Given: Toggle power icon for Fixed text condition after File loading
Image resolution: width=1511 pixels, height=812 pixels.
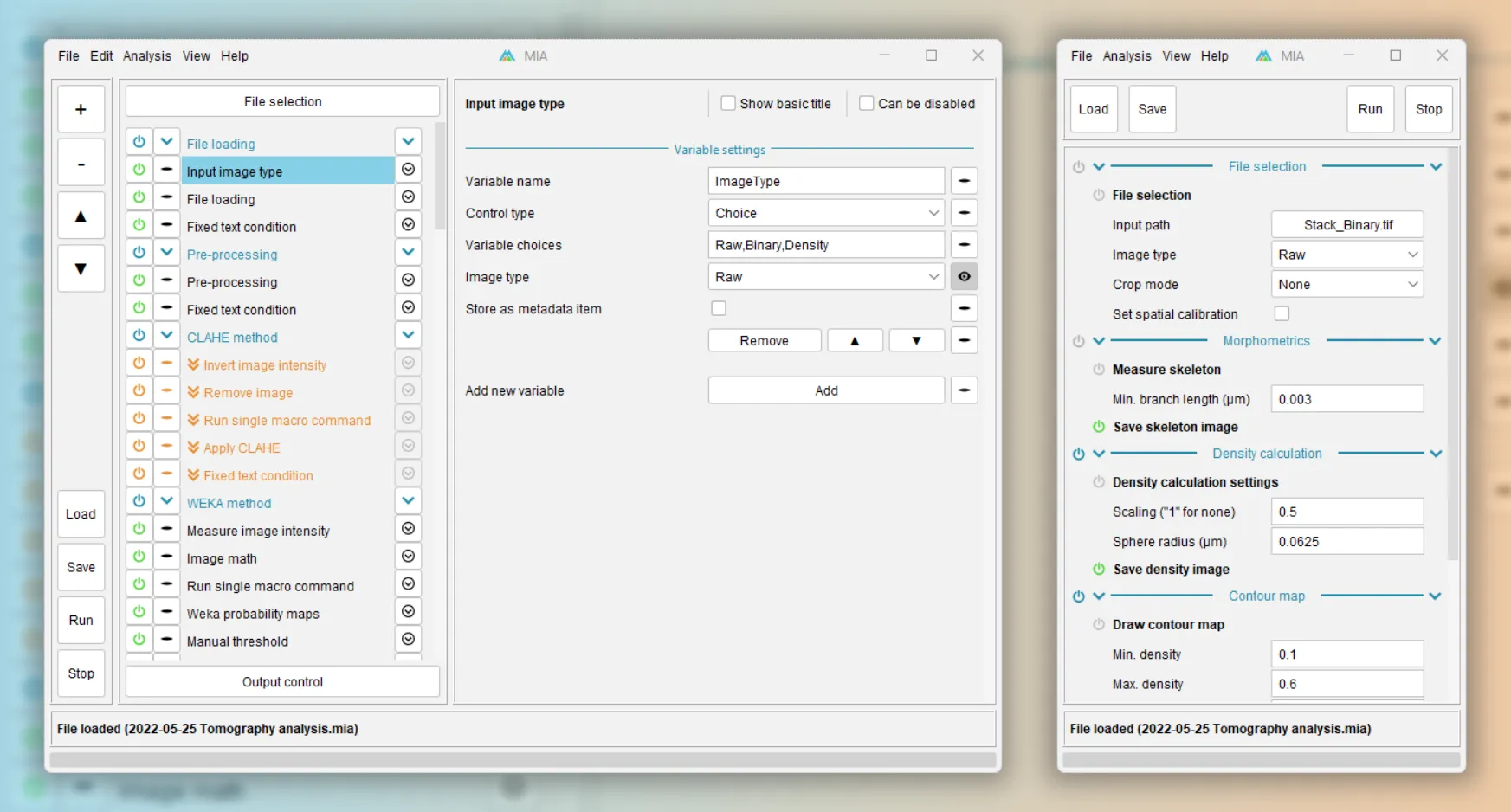Looking at the screenshot, I should pos(139,225).
